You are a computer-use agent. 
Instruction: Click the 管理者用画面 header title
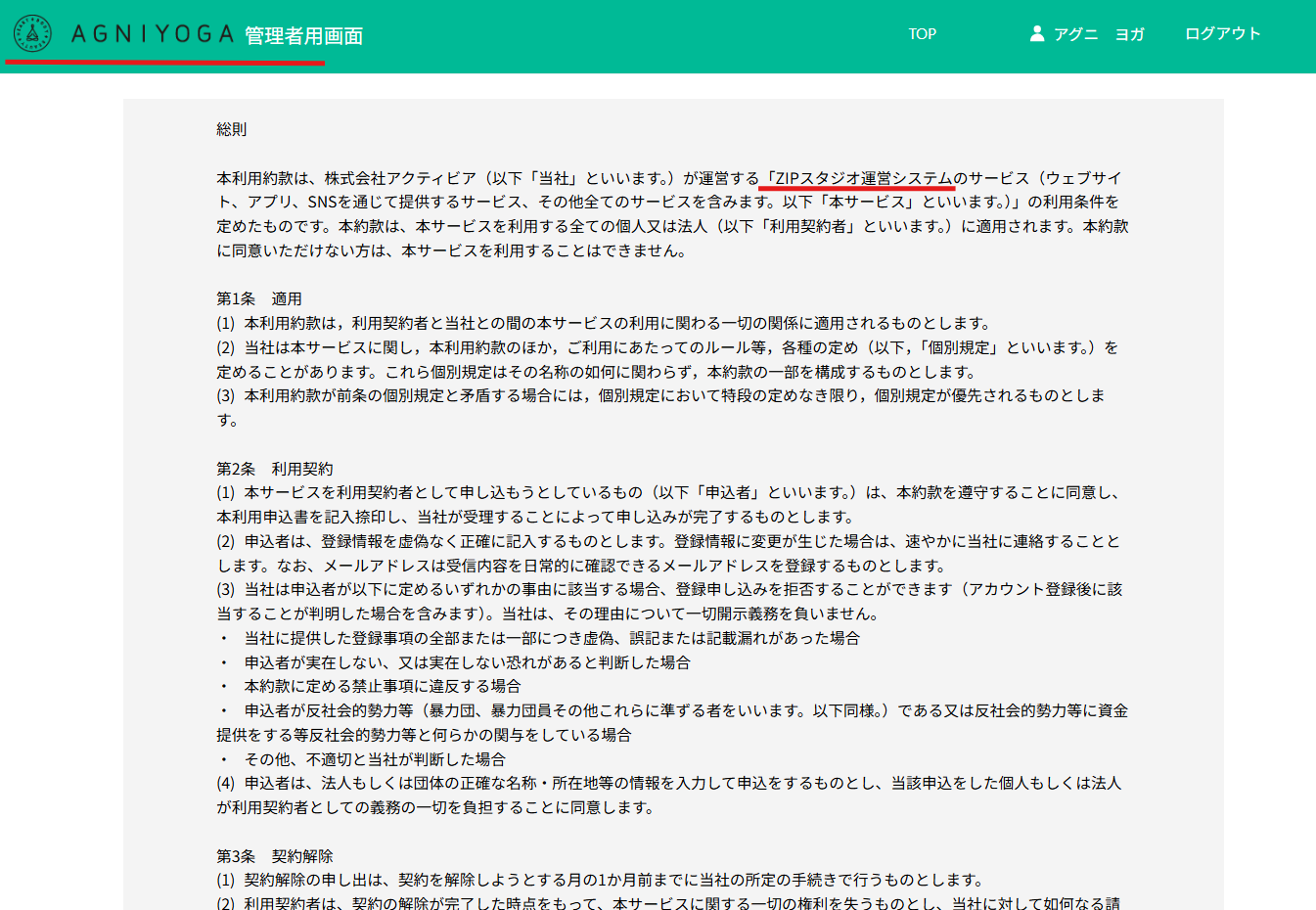[303, 36]
